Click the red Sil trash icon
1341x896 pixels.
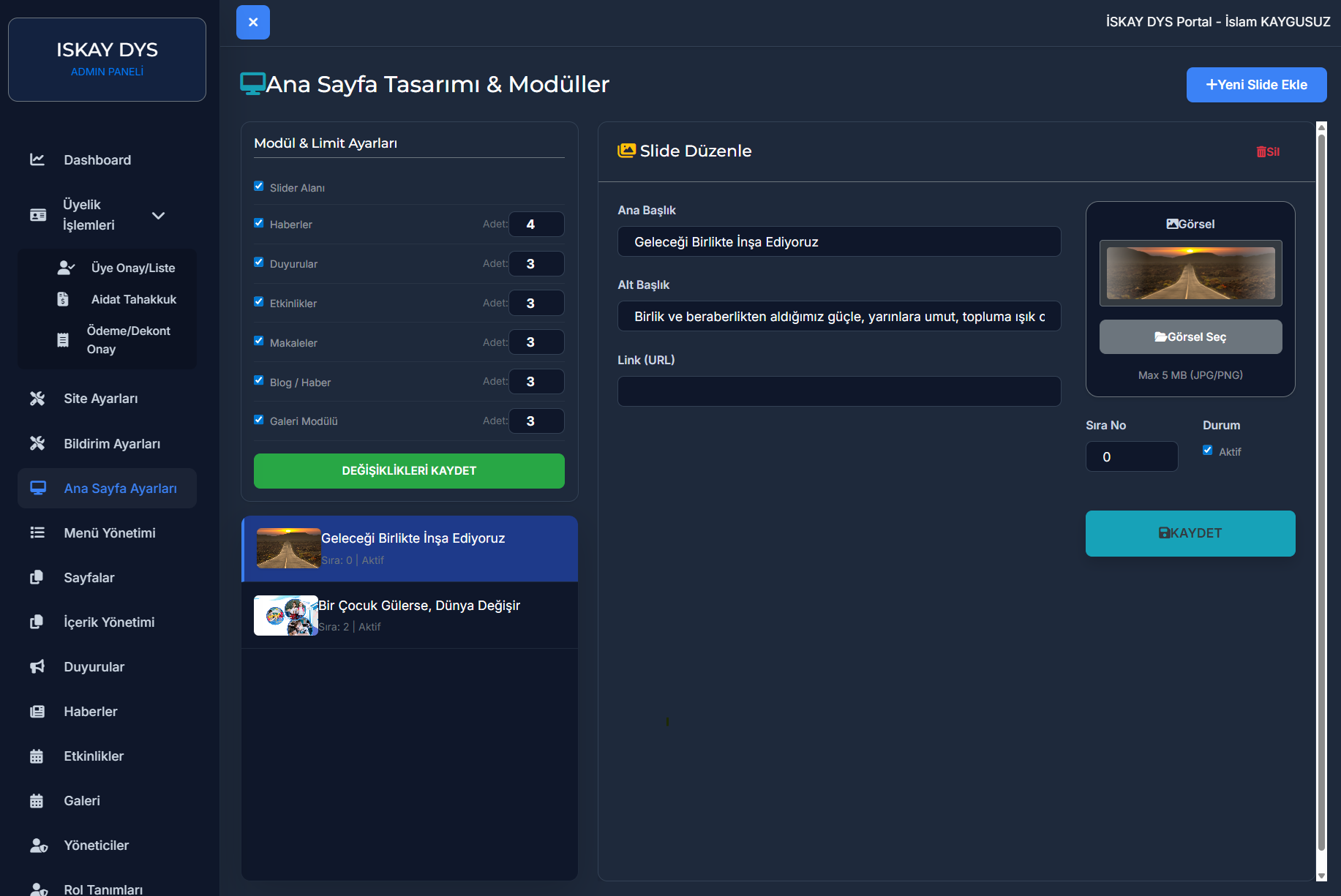(1261, 151)
